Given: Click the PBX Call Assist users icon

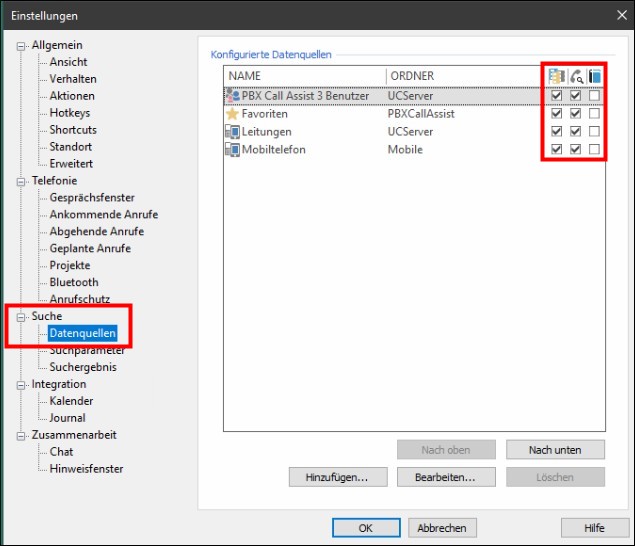Looking at the screenshot, I should click(233, 96).
